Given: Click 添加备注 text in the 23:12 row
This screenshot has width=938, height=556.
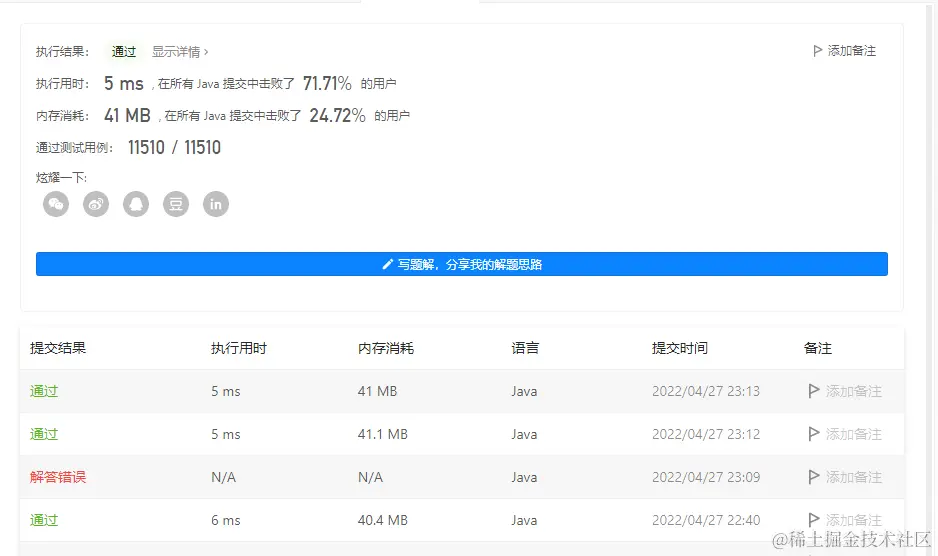Looking at the screenshot, I should pyautogui.click(x=854, y=434).
